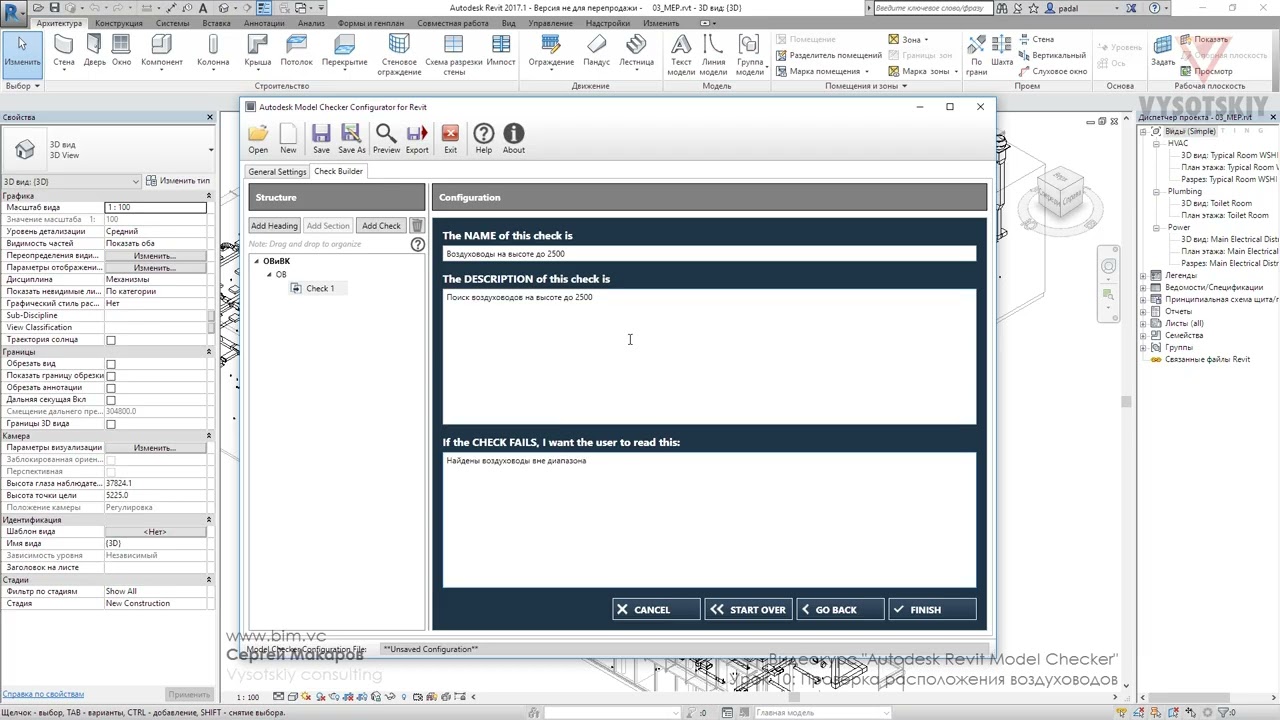Select the Лестница (Stair) tool
This screenshot has width=1280, height=720.
tap(636, 51)
